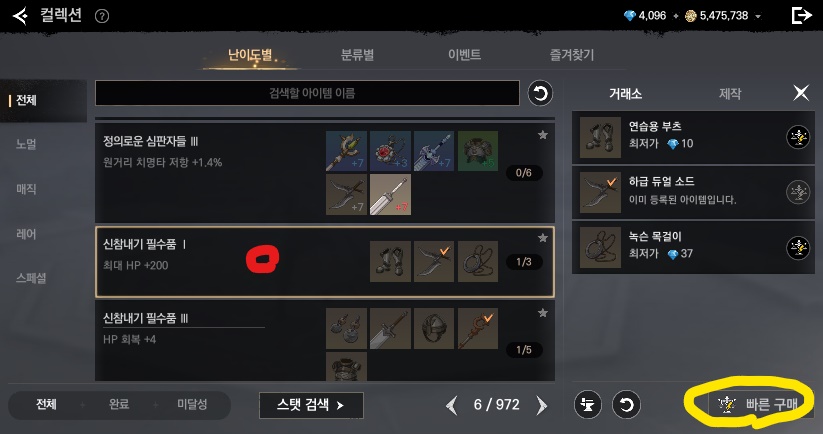
Task: Click the refresh icon next to anvil button
Action: (x=626, y=405)
